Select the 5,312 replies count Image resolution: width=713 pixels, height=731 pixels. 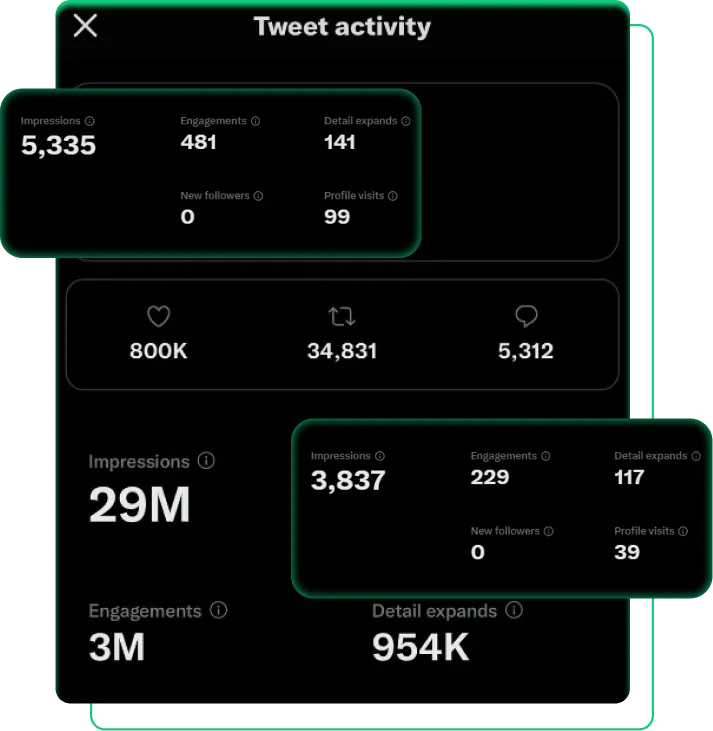[526, 351]
